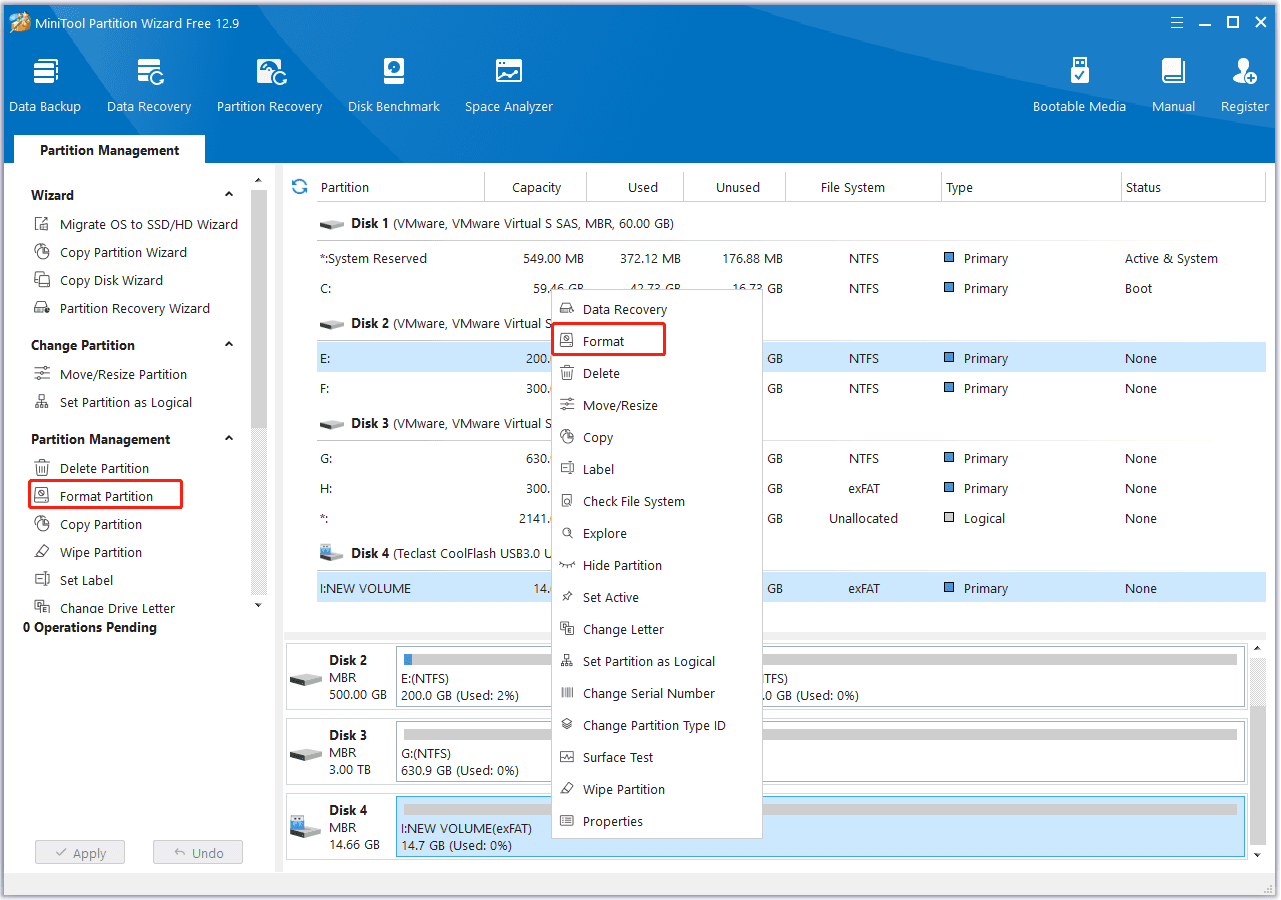Select Format in context menu
Viewport: 1281px width, 900px height.
coord(657,341)
